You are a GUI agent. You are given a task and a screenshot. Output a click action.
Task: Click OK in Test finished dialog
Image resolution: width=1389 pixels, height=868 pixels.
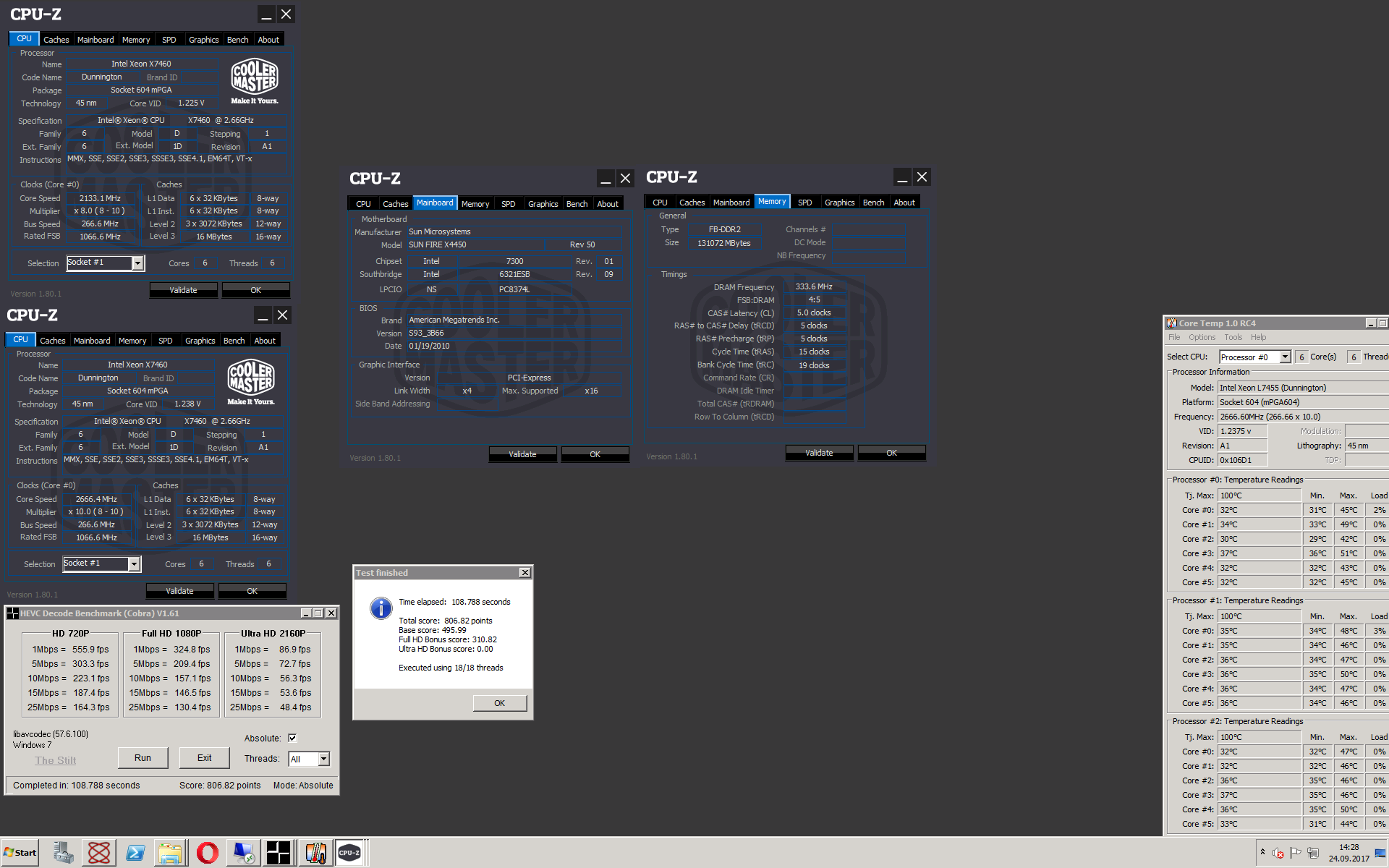[499, 703]
